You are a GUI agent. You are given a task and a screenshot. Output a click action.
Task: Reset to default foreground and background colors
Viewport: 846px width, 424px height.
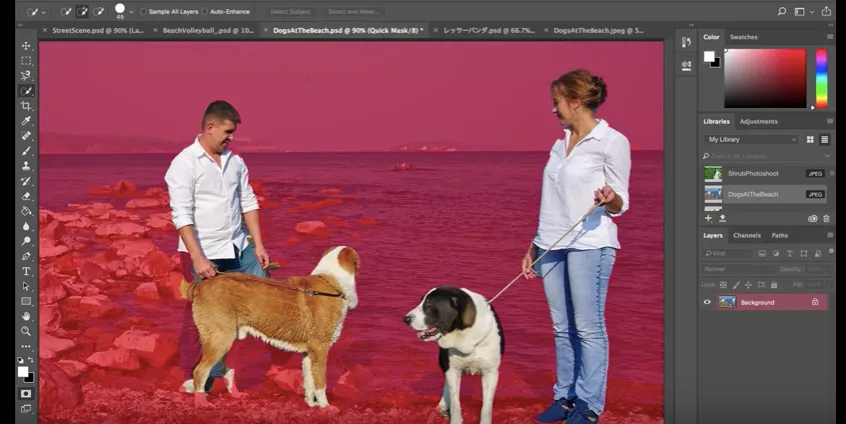pos(21,360)
